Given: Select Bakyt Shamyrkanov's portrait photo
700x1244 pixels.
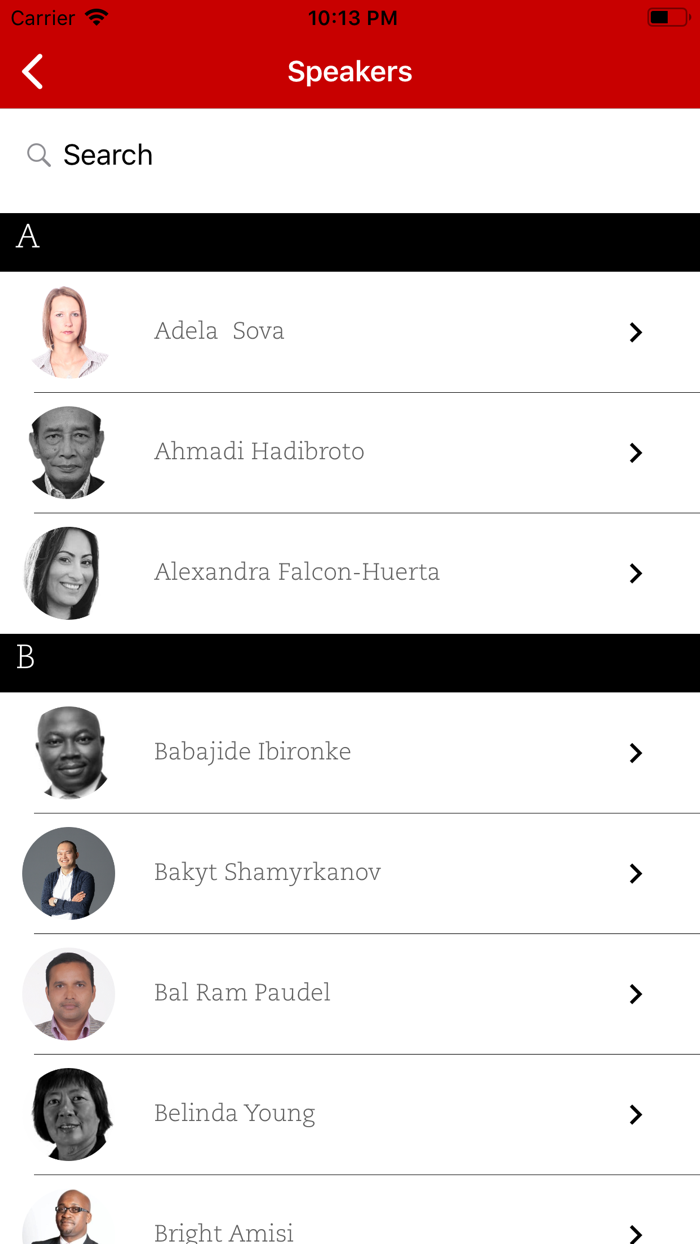Looking at the screenshot, I should pos(69,873).
